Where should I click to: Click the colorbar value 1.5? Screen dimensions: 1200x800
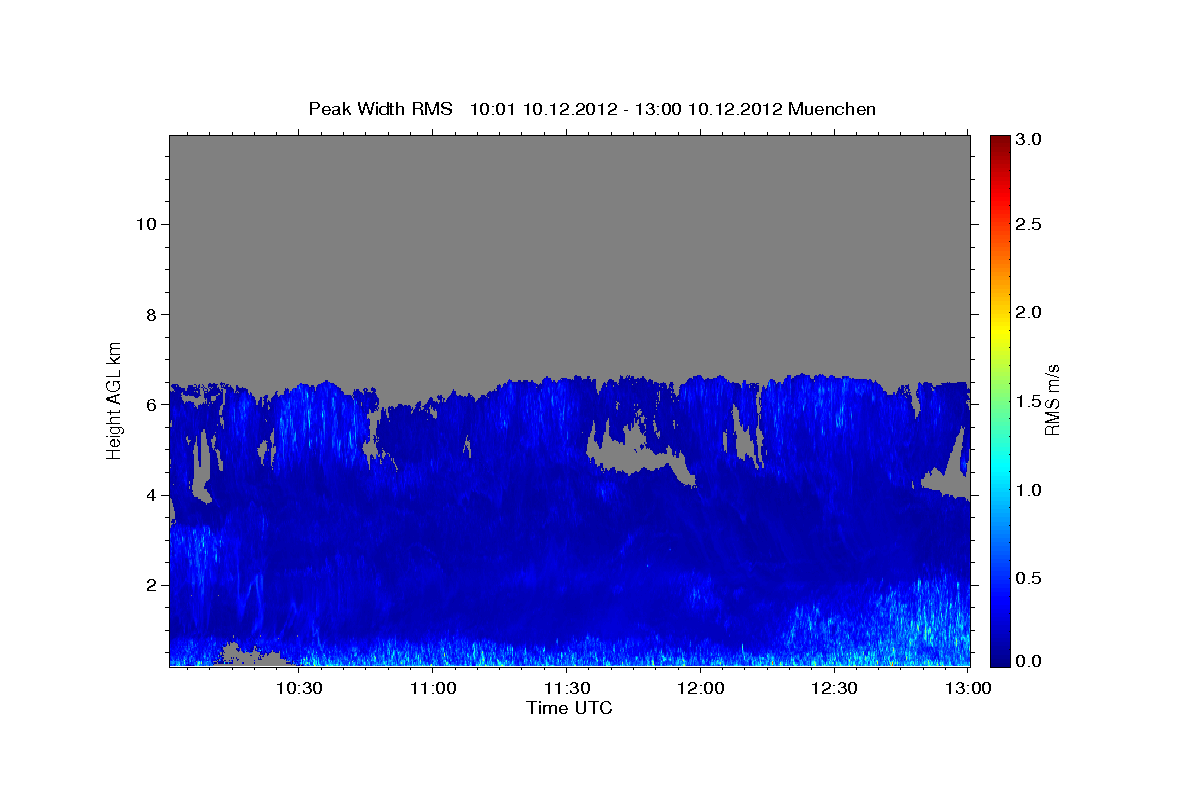[x=1030, y=401]
